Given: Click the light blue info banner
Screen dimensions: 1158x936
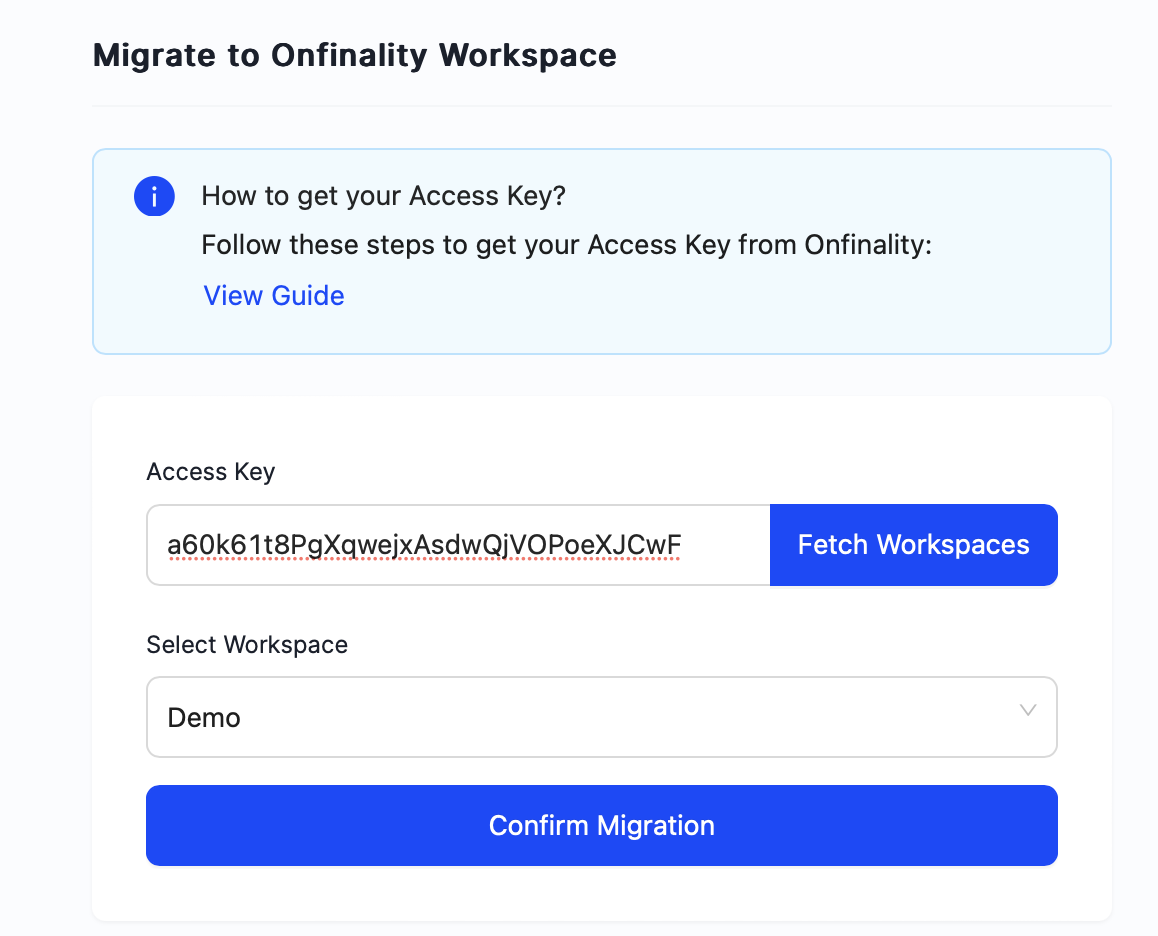Looking at the screenshot, I should pyautogui.click(x=601, y=250).
